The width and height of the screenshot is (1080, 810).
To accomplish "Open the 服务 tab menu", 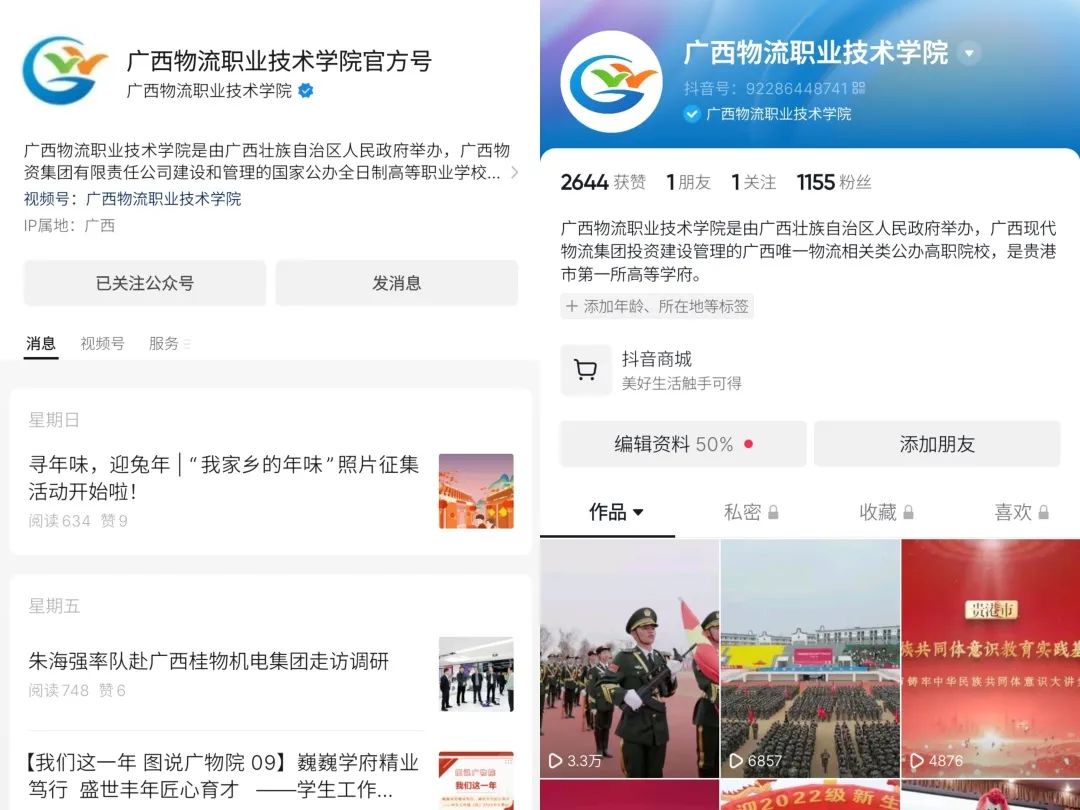I will tap(169, 343).
